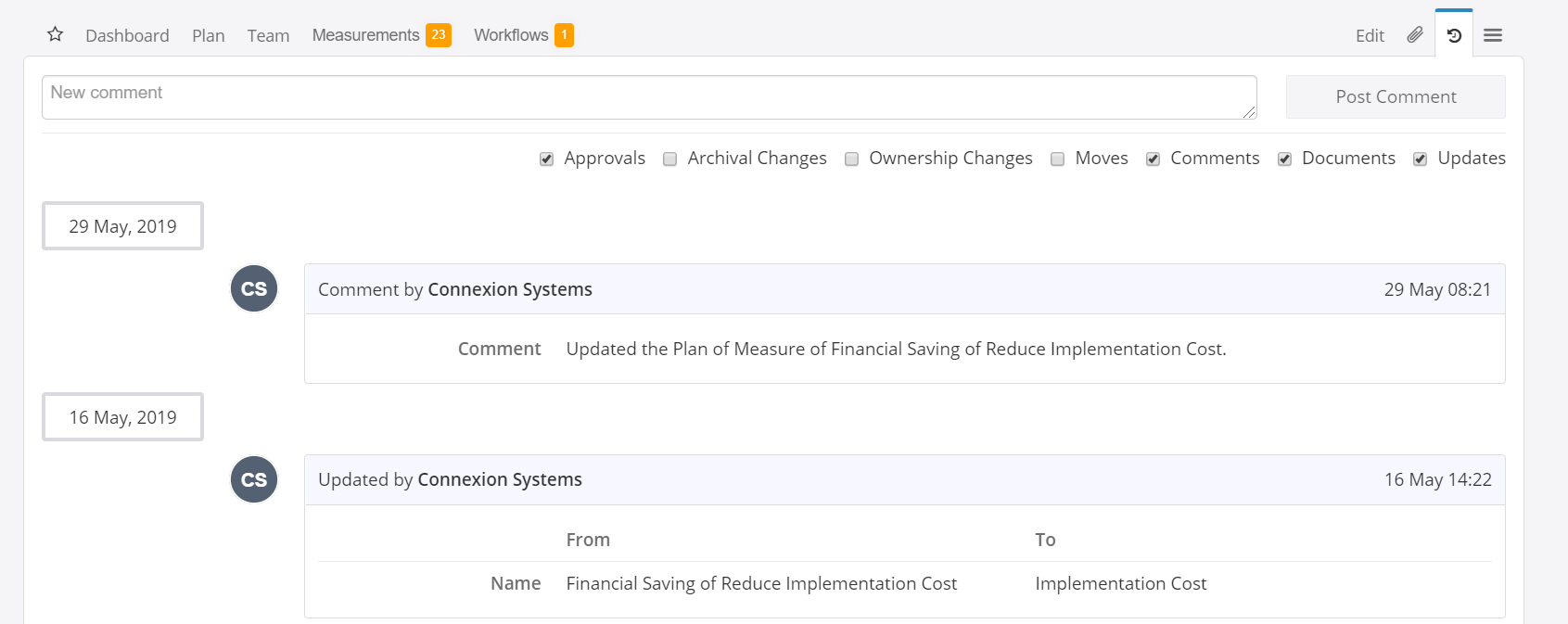Viewport: 1568px width, 624px height.
Task: Focus the New comment text field
Action: pyautogui.click(x=649, y=97)
